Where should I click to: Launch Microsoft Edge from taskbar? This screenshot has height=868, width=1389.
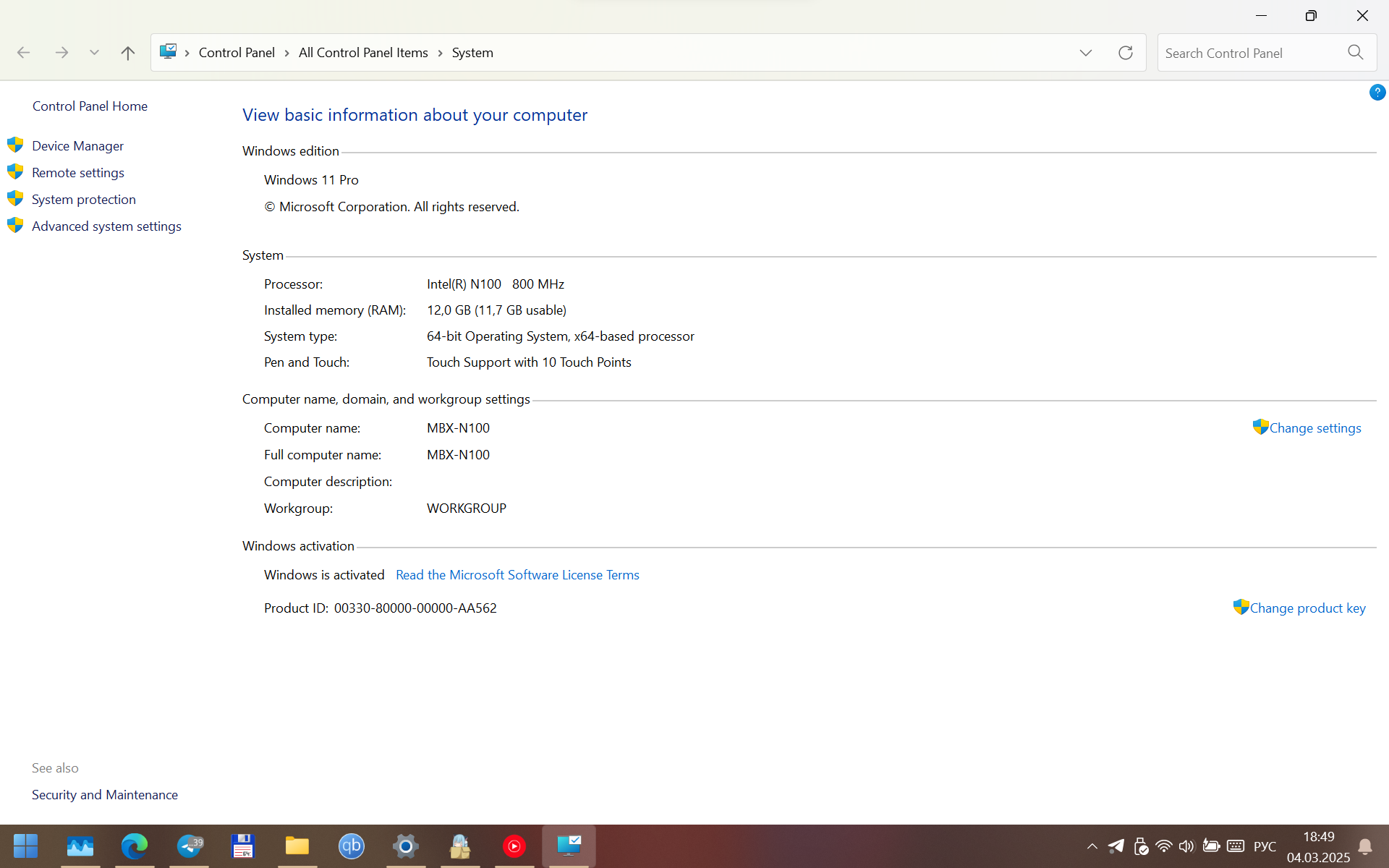pos(135,846)
